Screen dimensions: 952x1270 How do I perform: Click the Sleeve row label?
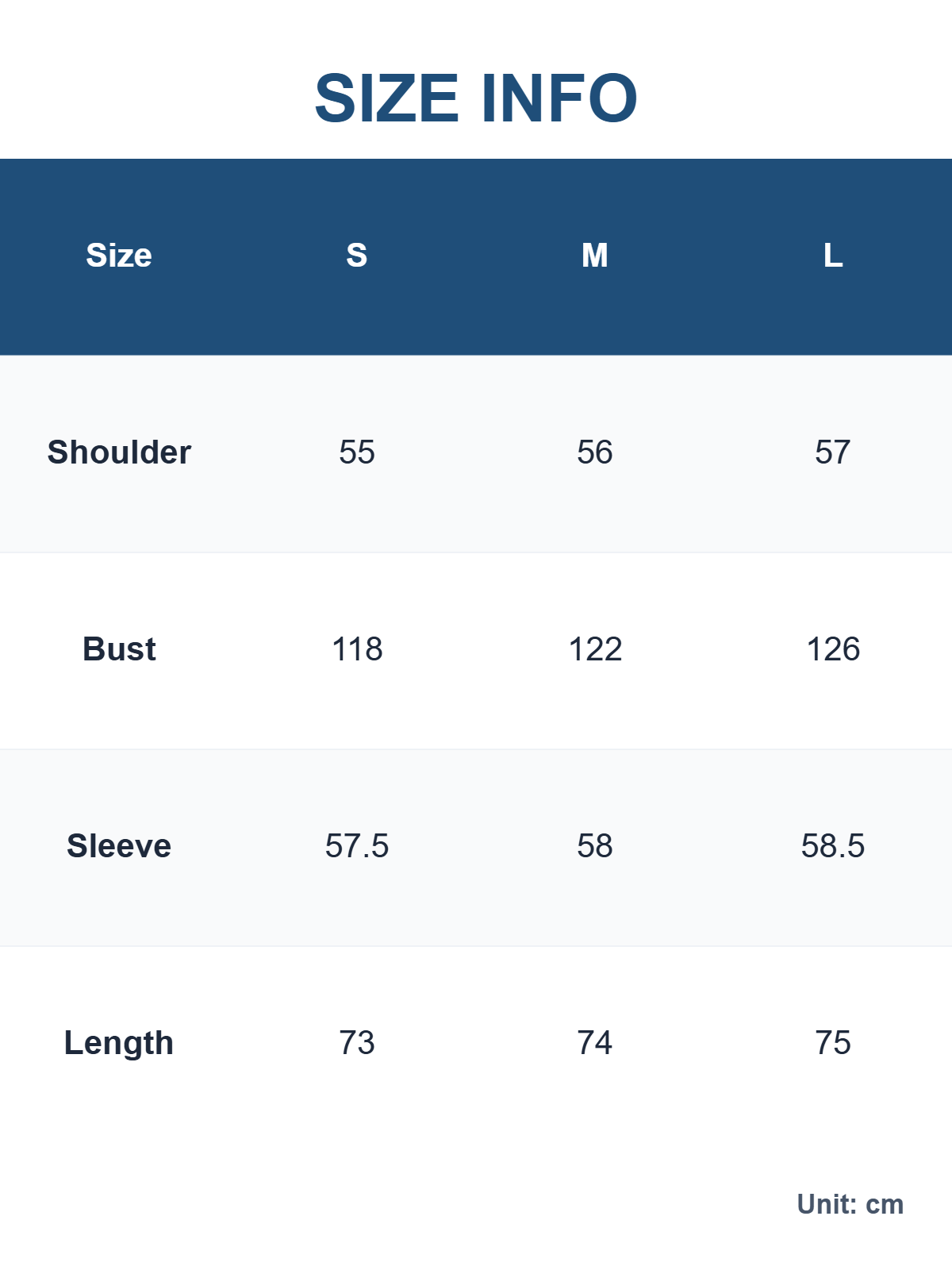pyautogui.click(x=119, y=846)
